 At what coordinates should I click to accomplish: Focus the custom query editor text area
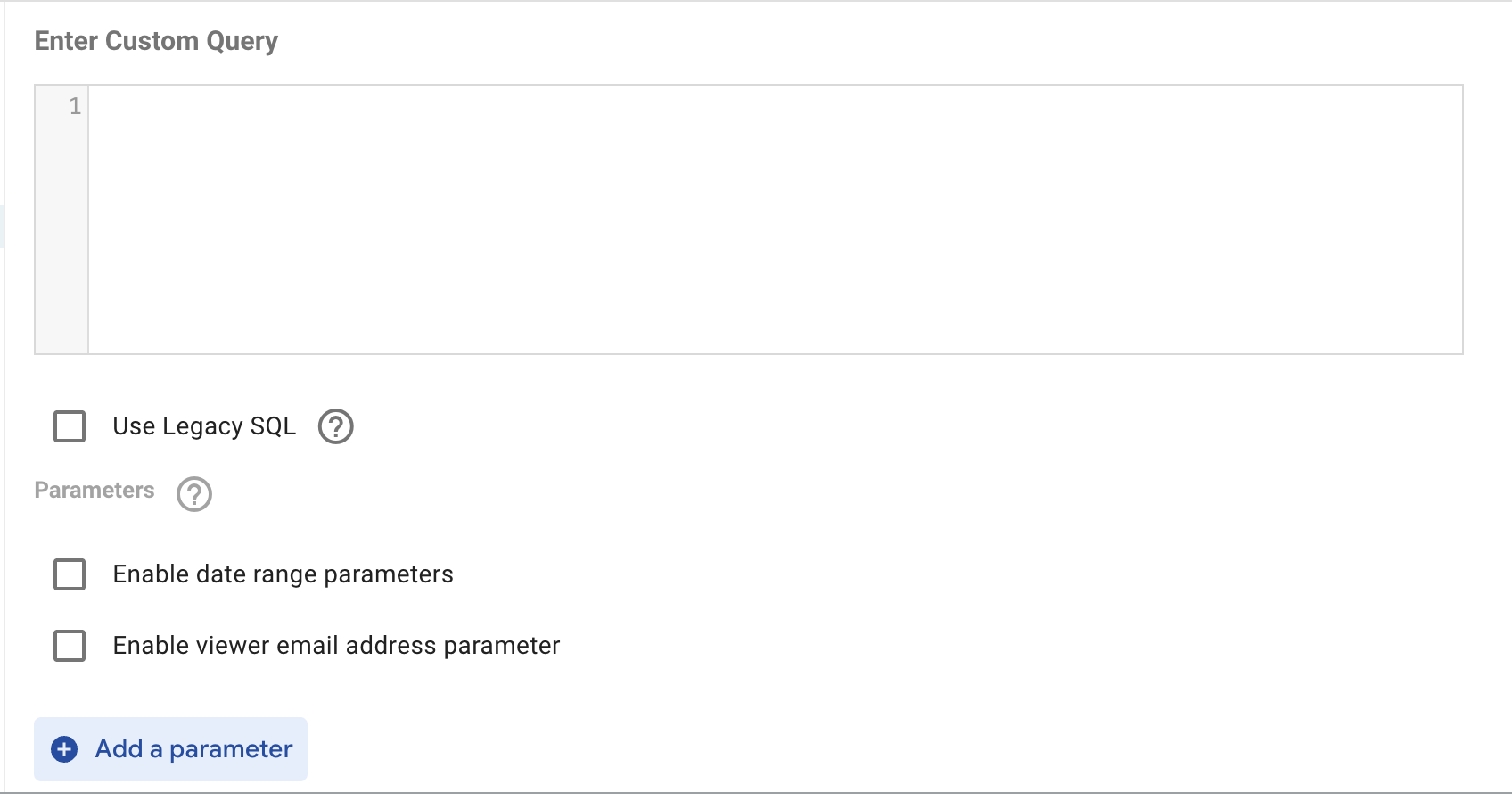pos(776,219)
